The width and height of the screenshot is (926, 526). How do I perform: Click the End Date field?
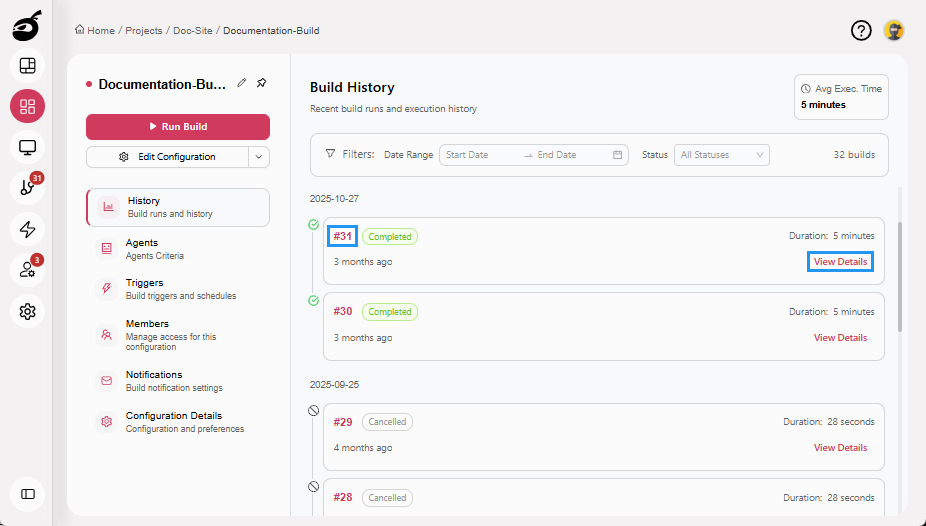[x=570, y=155]
